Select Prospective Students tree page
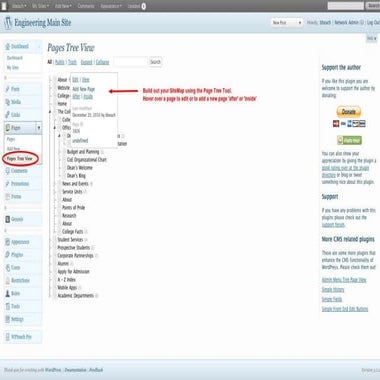380x380 pixels. [74, 248]
